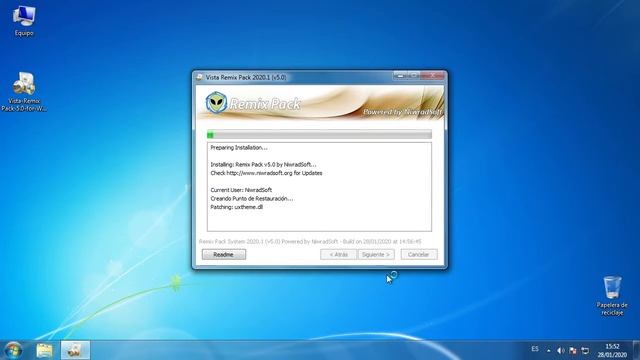Click the Atrás back button
This screenshot has width=640, height=360.
[338, 254]
